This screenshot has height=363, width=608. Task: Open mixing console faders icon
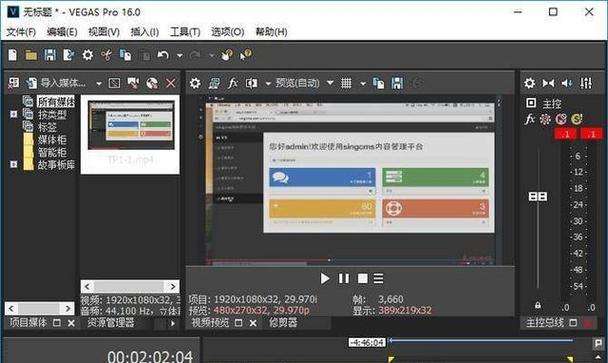tap(586, 83)
